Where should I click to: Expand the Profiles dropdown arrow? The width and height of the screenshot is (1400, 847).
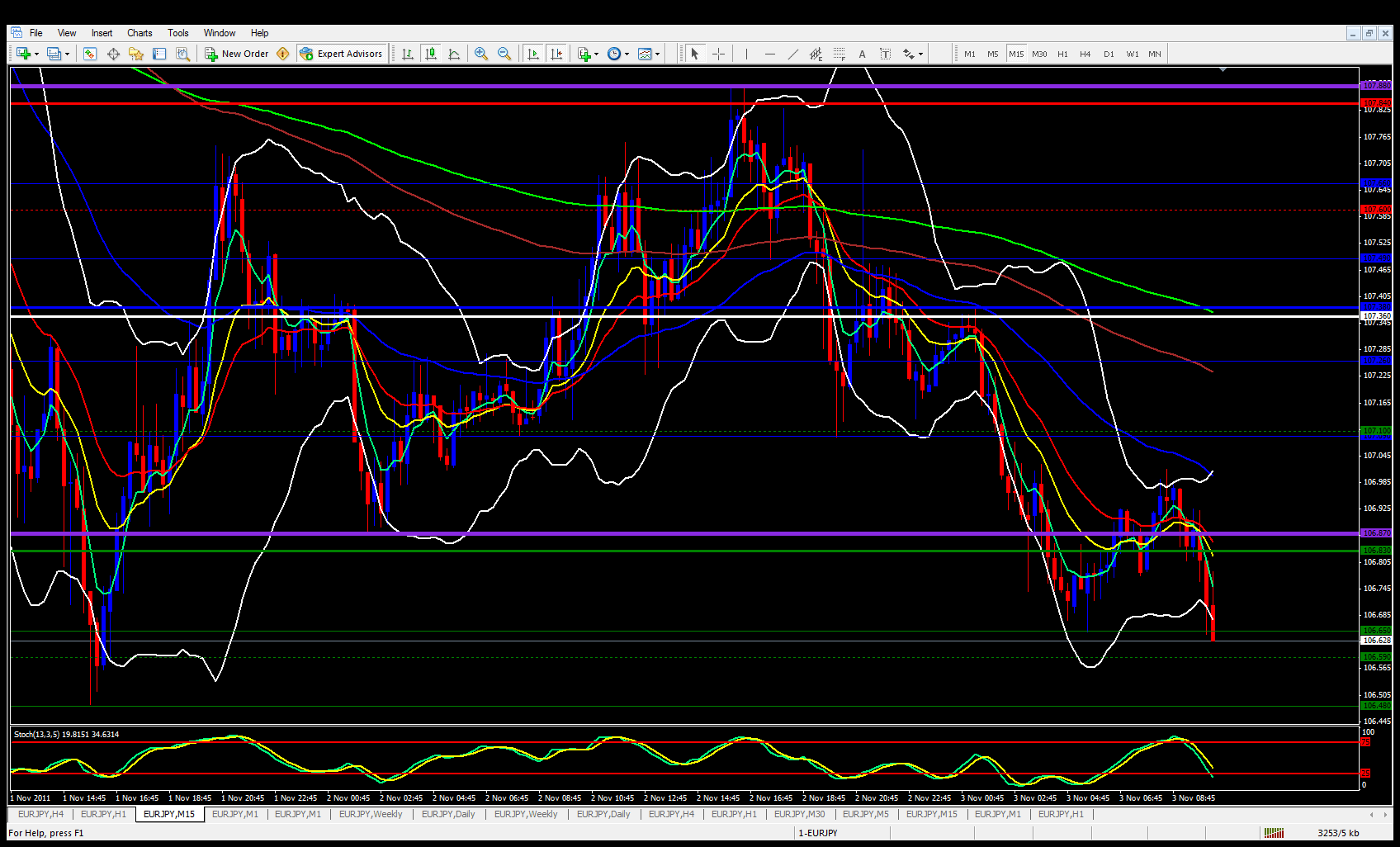click(x=68, y=54)
